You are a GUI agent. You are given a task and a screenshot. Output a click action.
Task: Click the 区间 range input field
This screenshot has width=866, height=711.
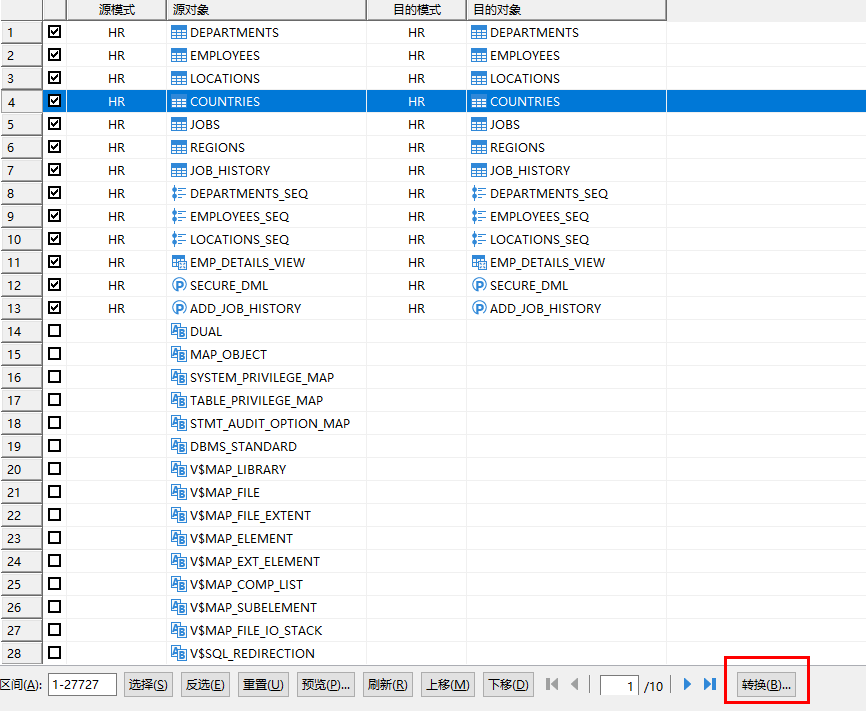tap(82, 684)
